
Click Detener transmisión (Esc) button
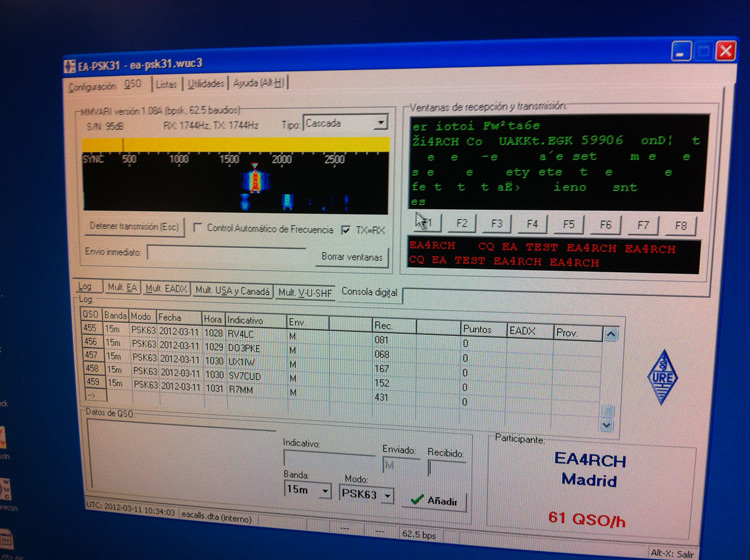134,226
